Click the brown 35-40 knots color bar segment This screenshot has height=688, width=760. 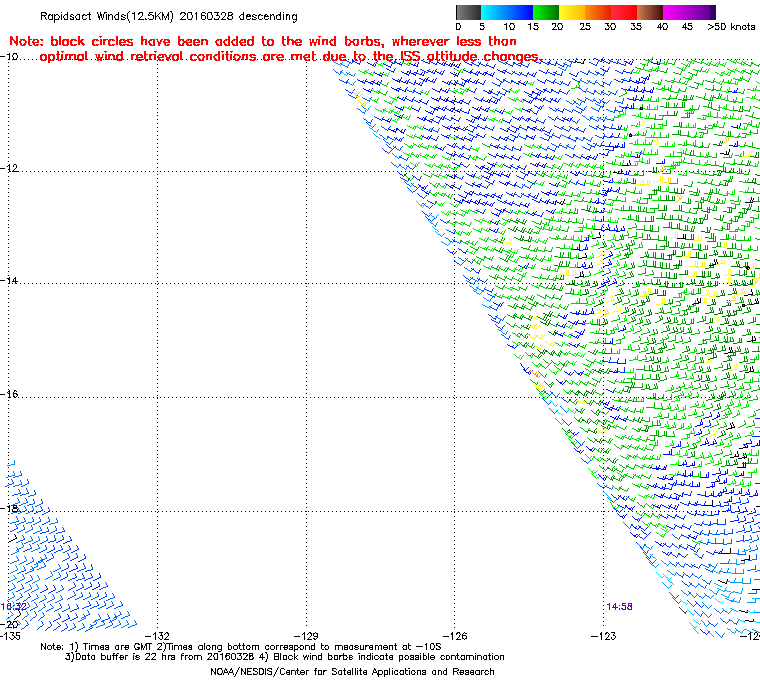tap(650, 12)
